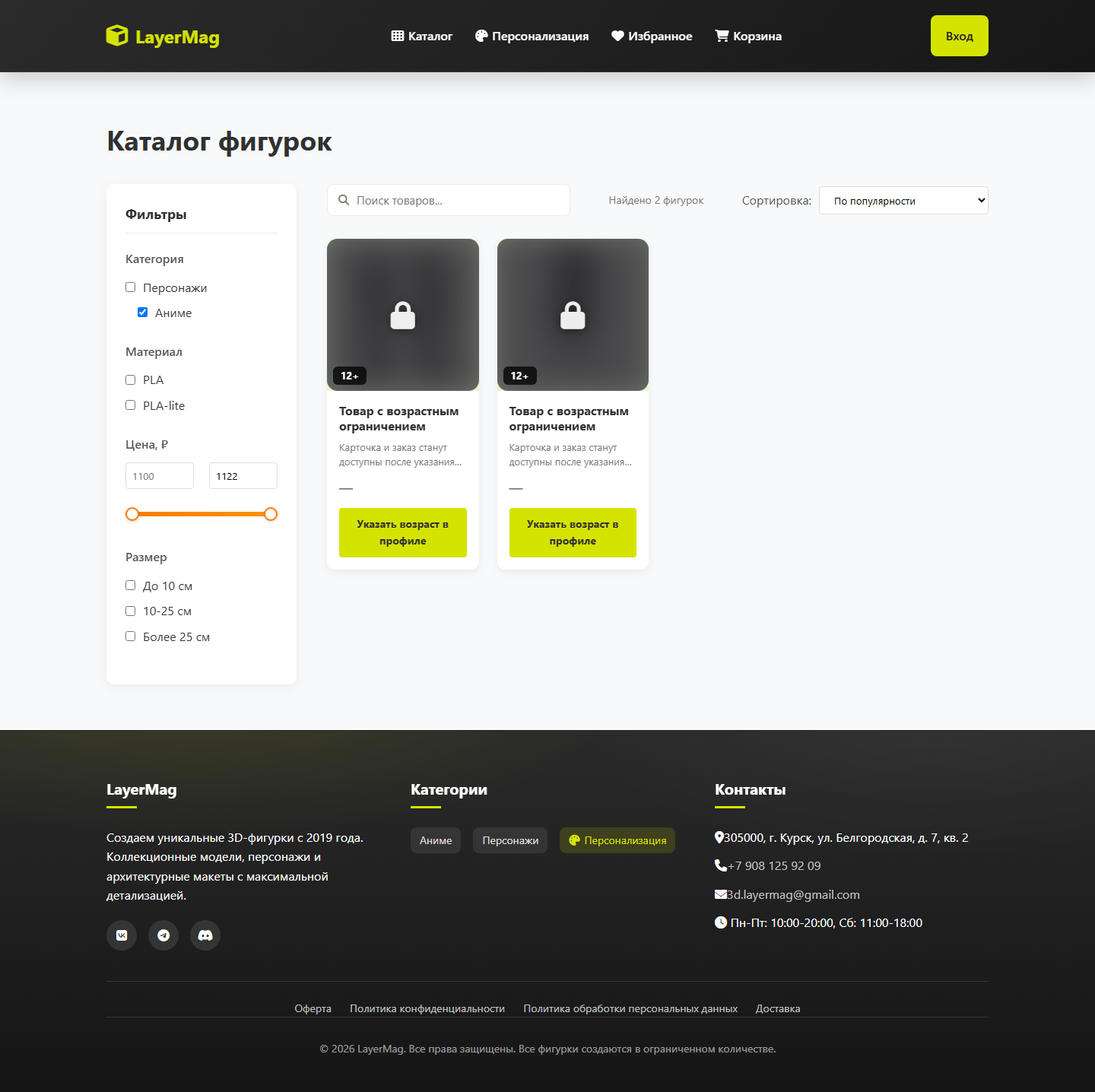Click the Каталог grid icon in header

coord(398,36)
